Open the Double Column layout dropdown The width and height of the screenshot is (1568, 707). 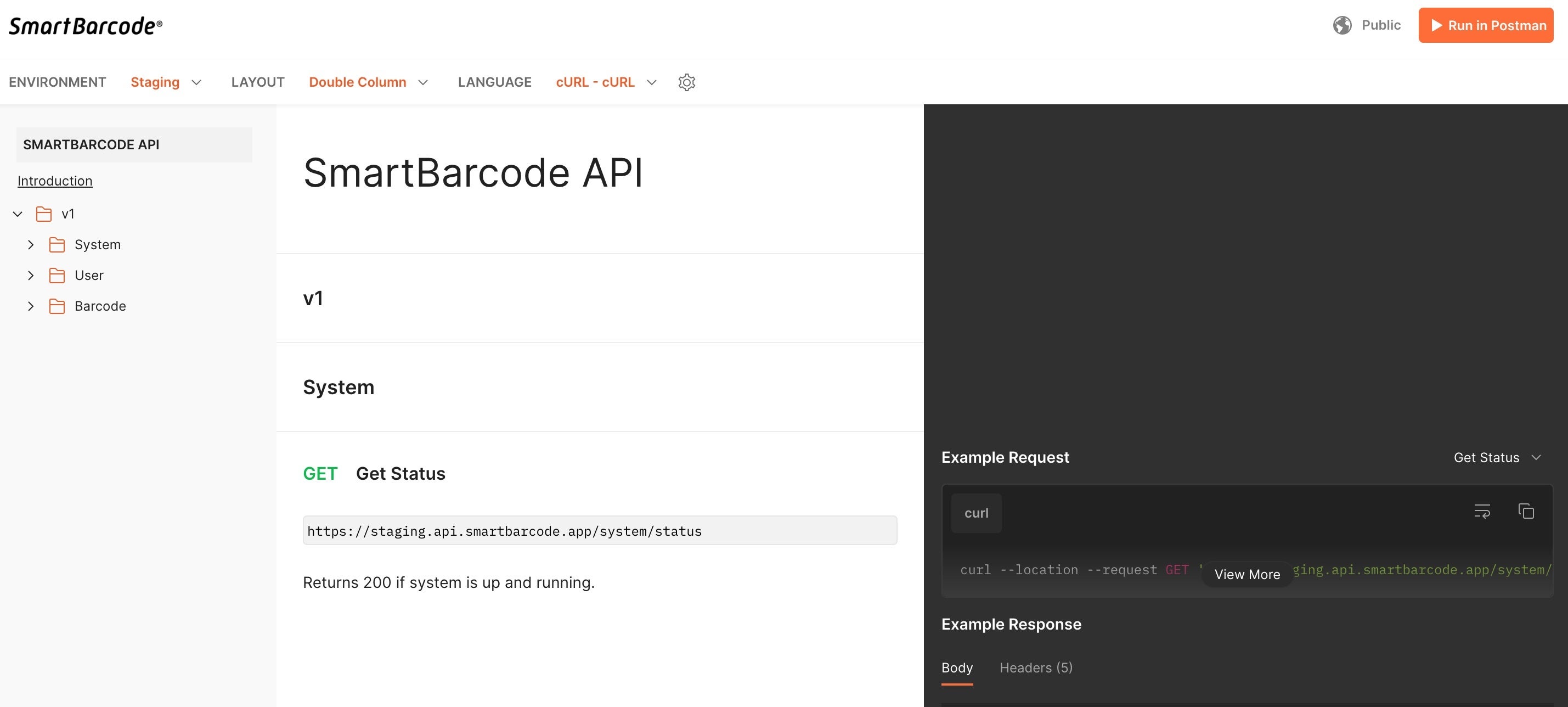point(368,82)
